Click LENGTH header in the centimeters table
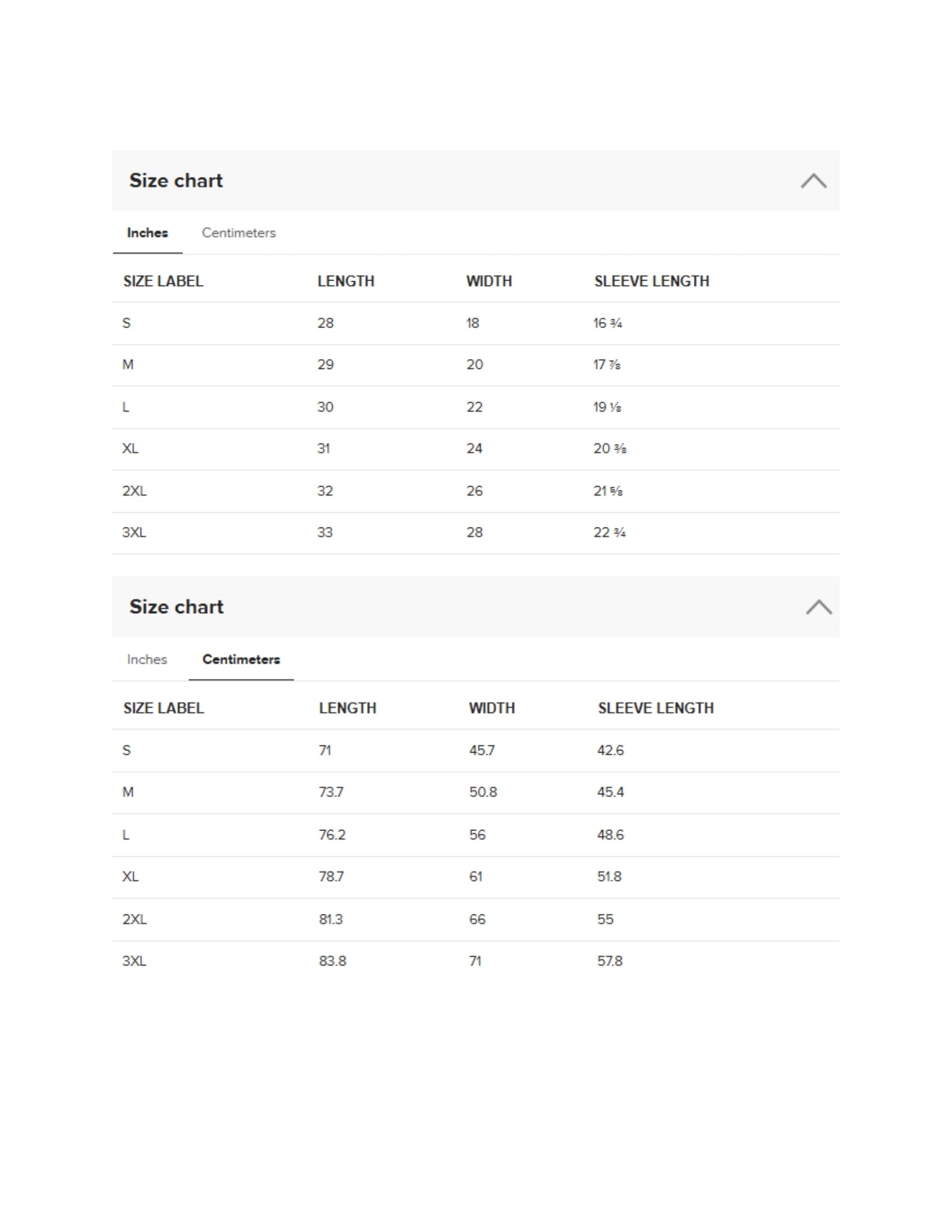Image resolution: width=952 pixels, height=1232 pixels. 347,708
